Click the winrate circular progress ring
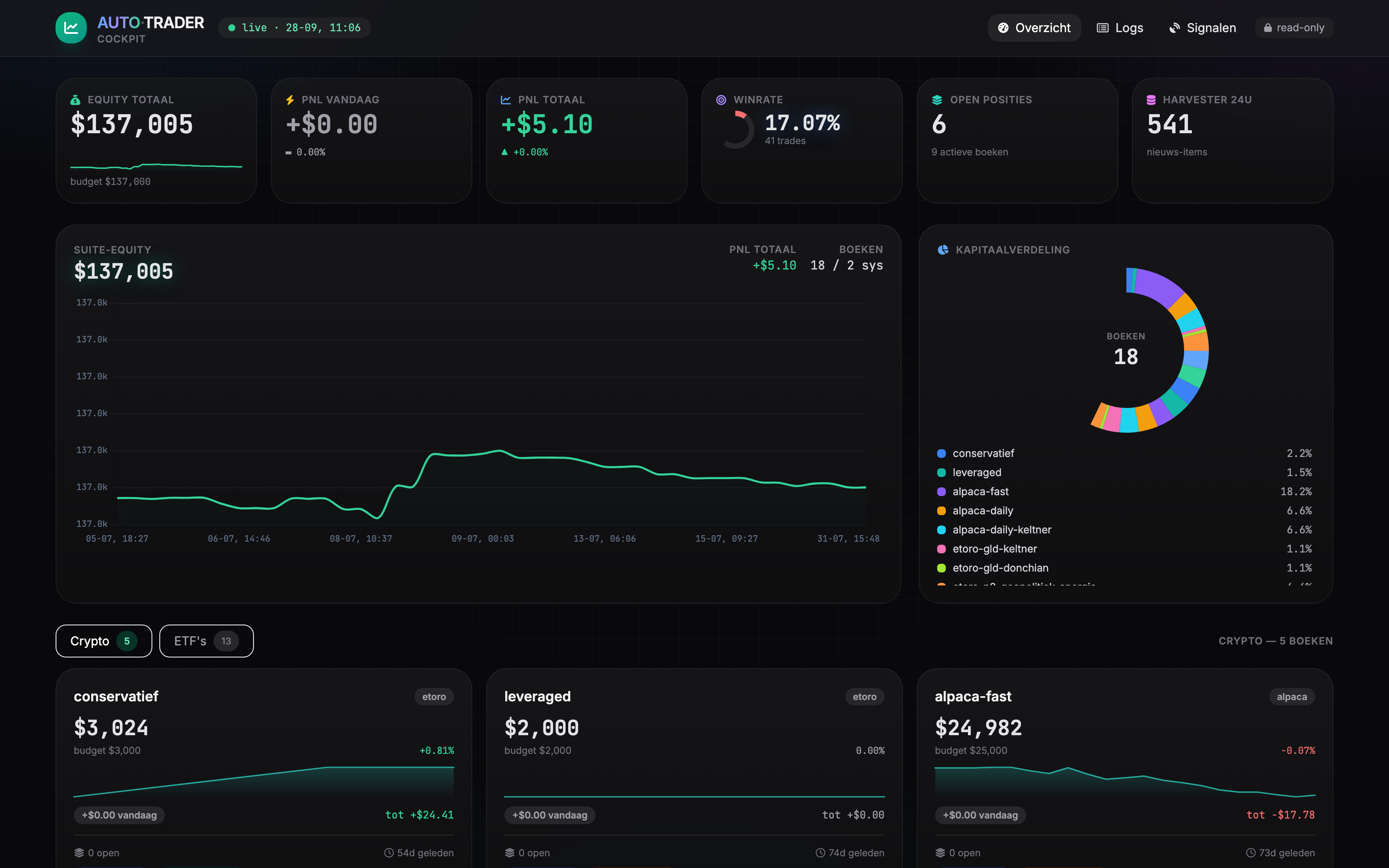The width and height of the screenshot is (1389, 868). tap(735, 130)
